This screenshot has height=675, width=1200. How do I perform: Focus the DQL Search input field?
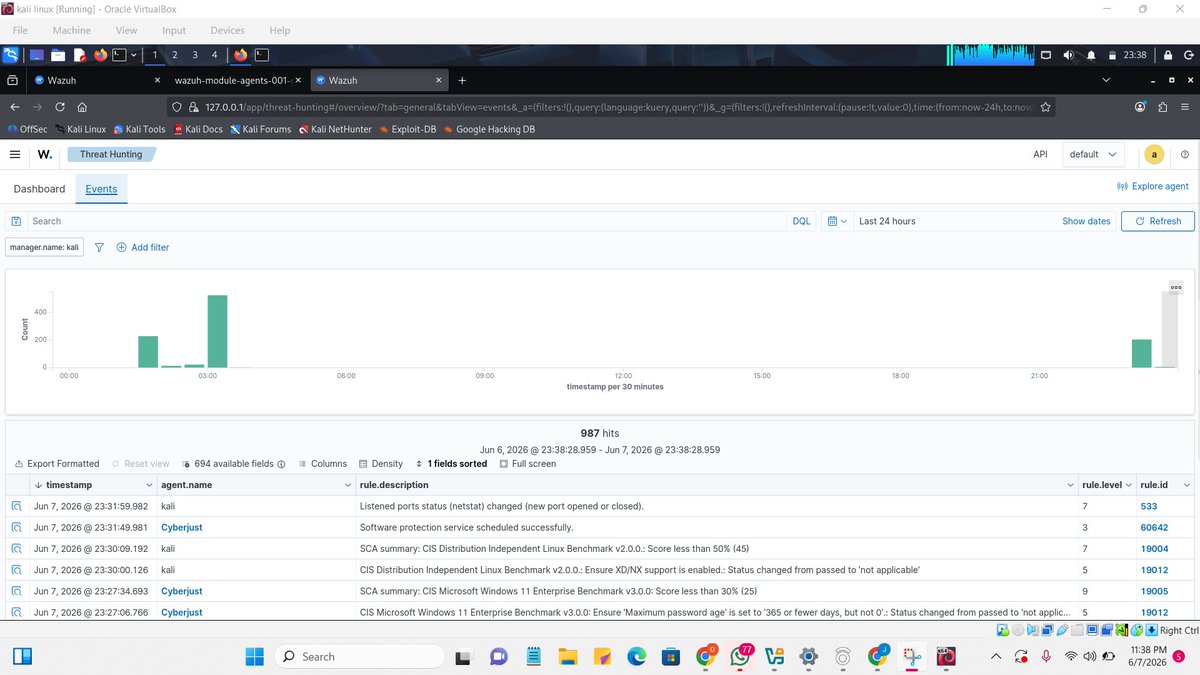(x=405, y=221)
